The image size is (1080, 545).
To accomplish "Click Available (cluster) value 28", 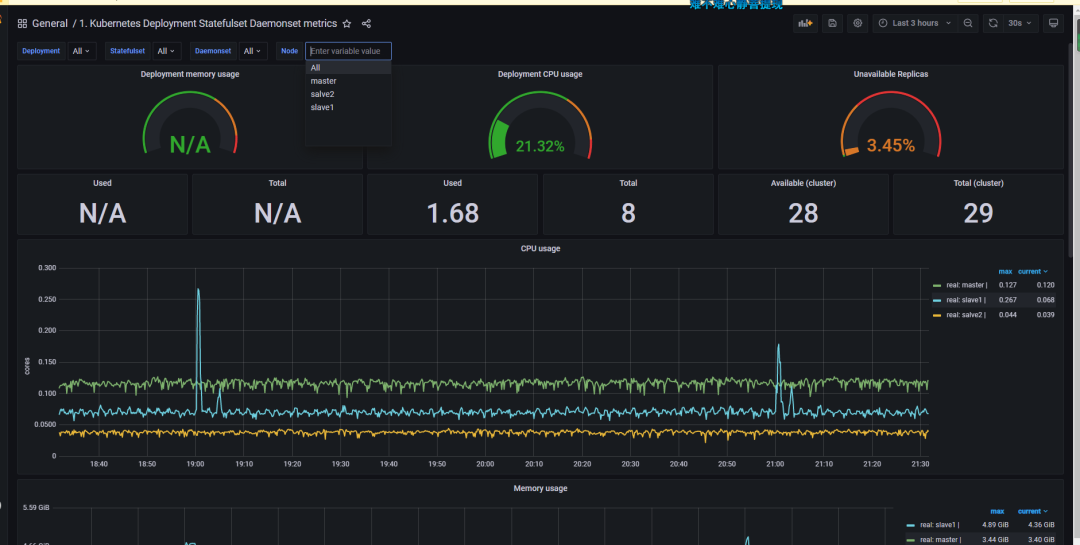I will pos(803,213).
